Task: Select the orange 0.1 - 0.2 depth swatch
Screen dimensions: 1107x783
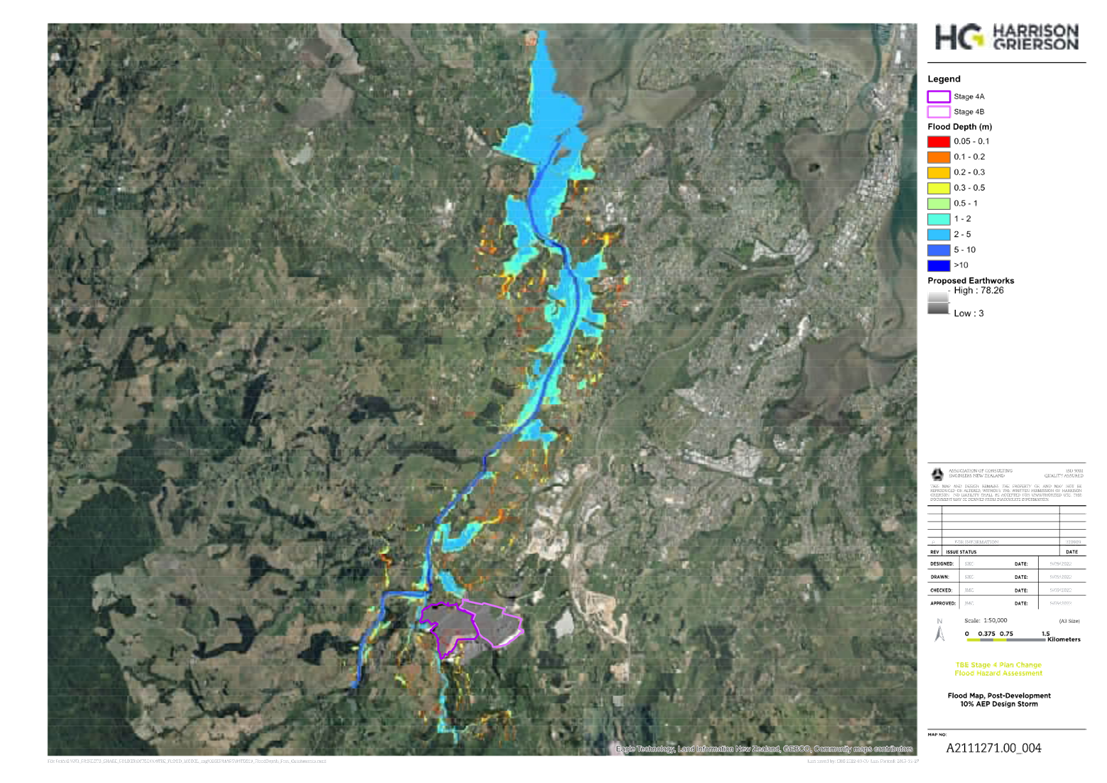Action: click(x=939, y=157)
